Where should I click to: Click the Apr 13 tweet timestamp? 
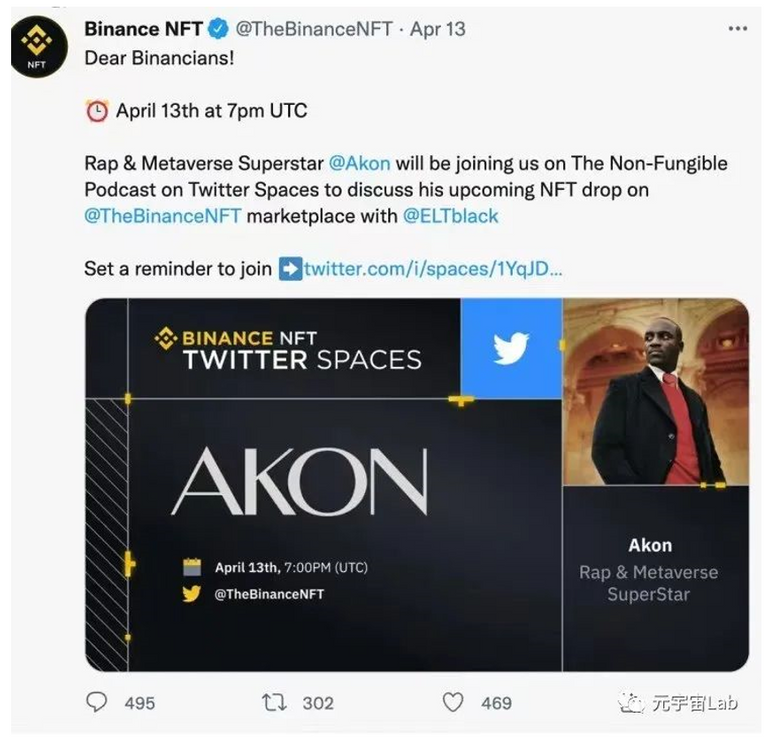438,29
